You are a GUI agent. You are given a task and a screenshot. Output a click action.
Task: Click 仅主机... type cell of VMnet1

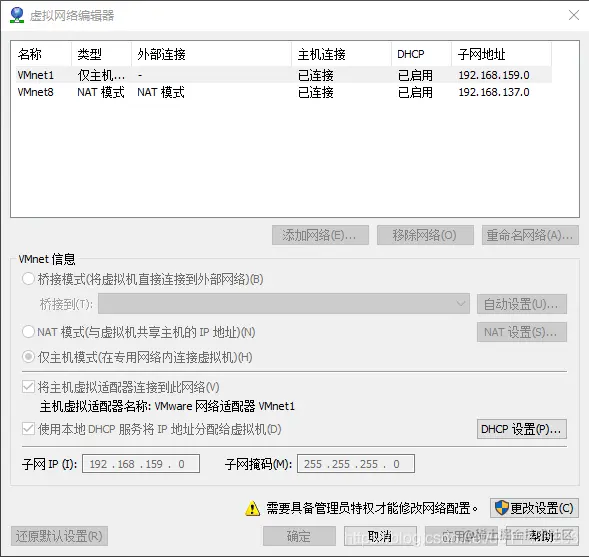[x=101, y=75]
